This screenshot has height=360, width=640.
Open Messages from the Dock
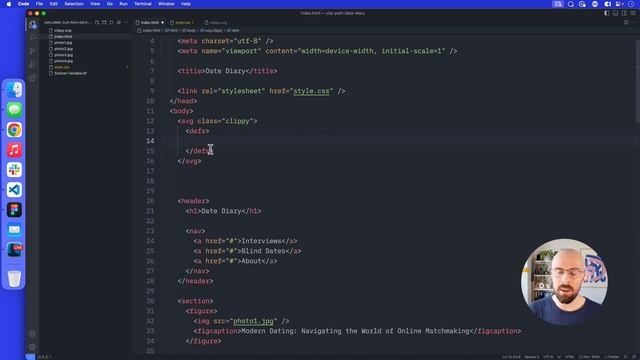coord(14,109)
